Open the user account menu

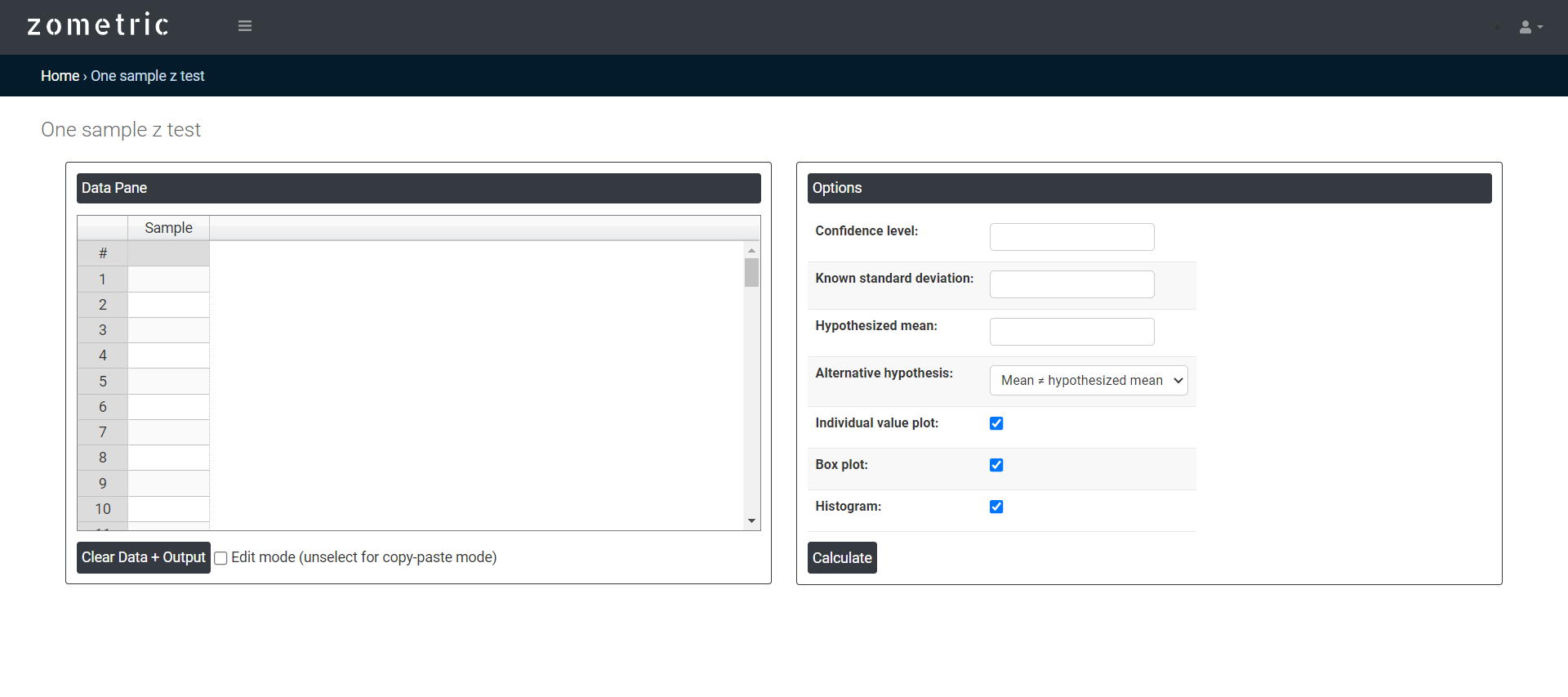(x=1530, y=27)
